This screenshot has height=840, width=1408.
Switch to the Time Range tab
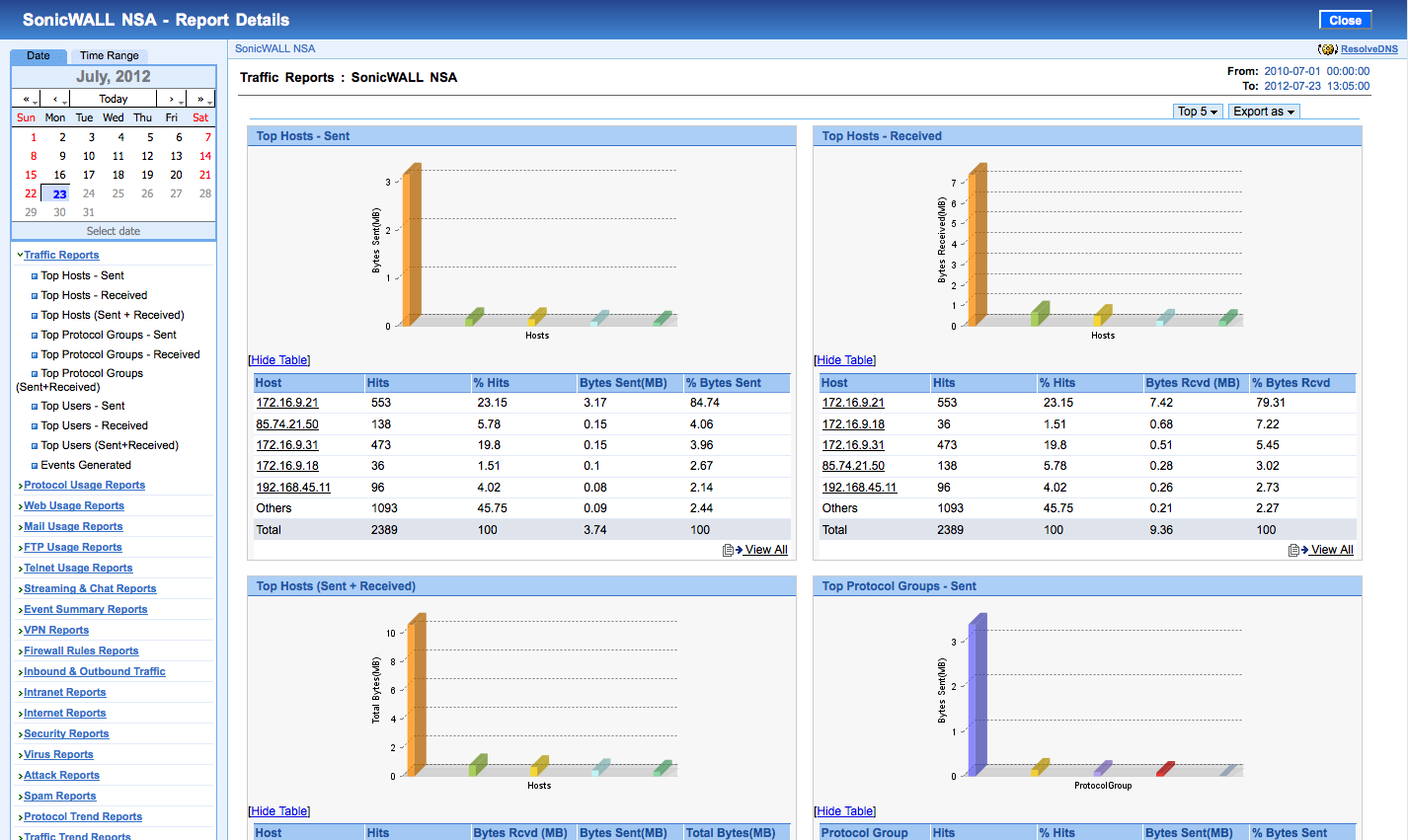109,56
